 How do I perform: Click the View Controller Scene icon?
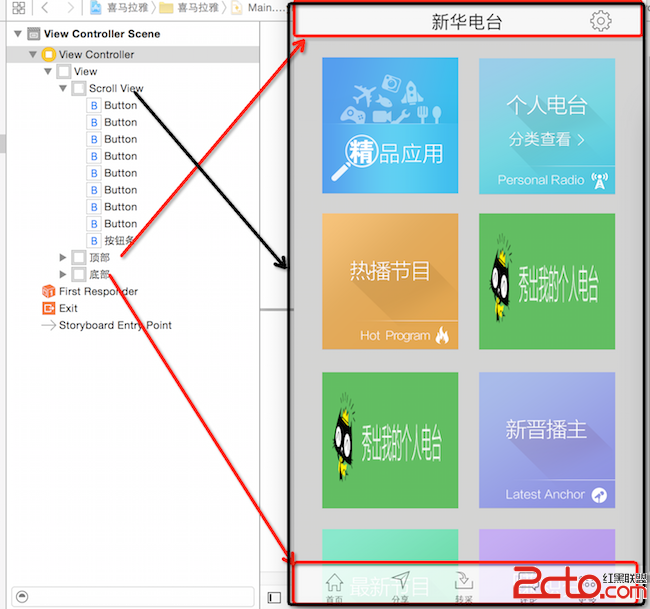(34, 34)
